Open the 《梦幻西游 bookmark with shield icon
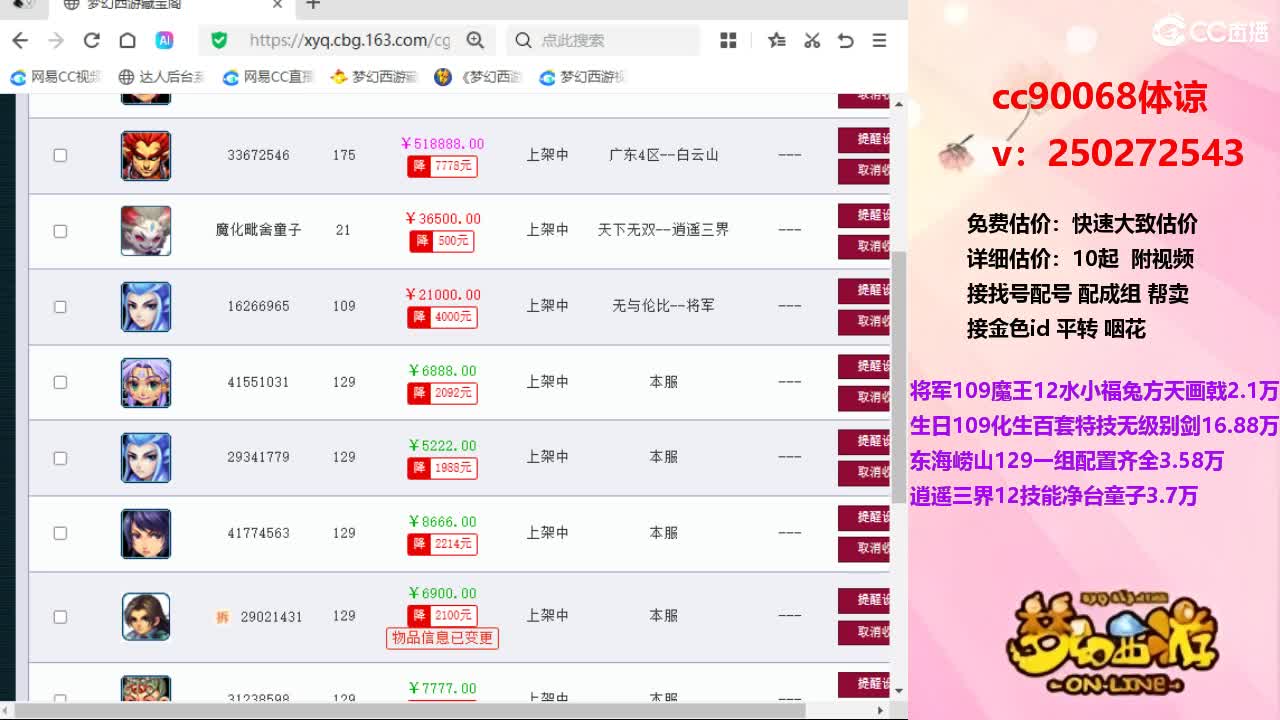 [478, 77]
